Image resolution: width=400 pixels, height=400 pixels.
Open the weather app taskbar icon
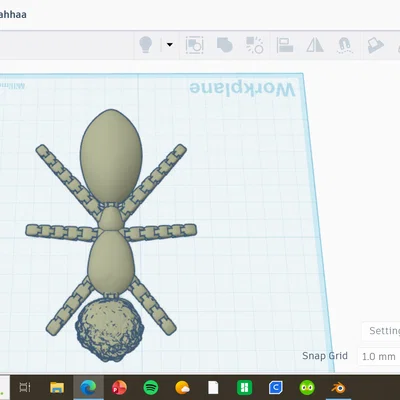point(182,388)
